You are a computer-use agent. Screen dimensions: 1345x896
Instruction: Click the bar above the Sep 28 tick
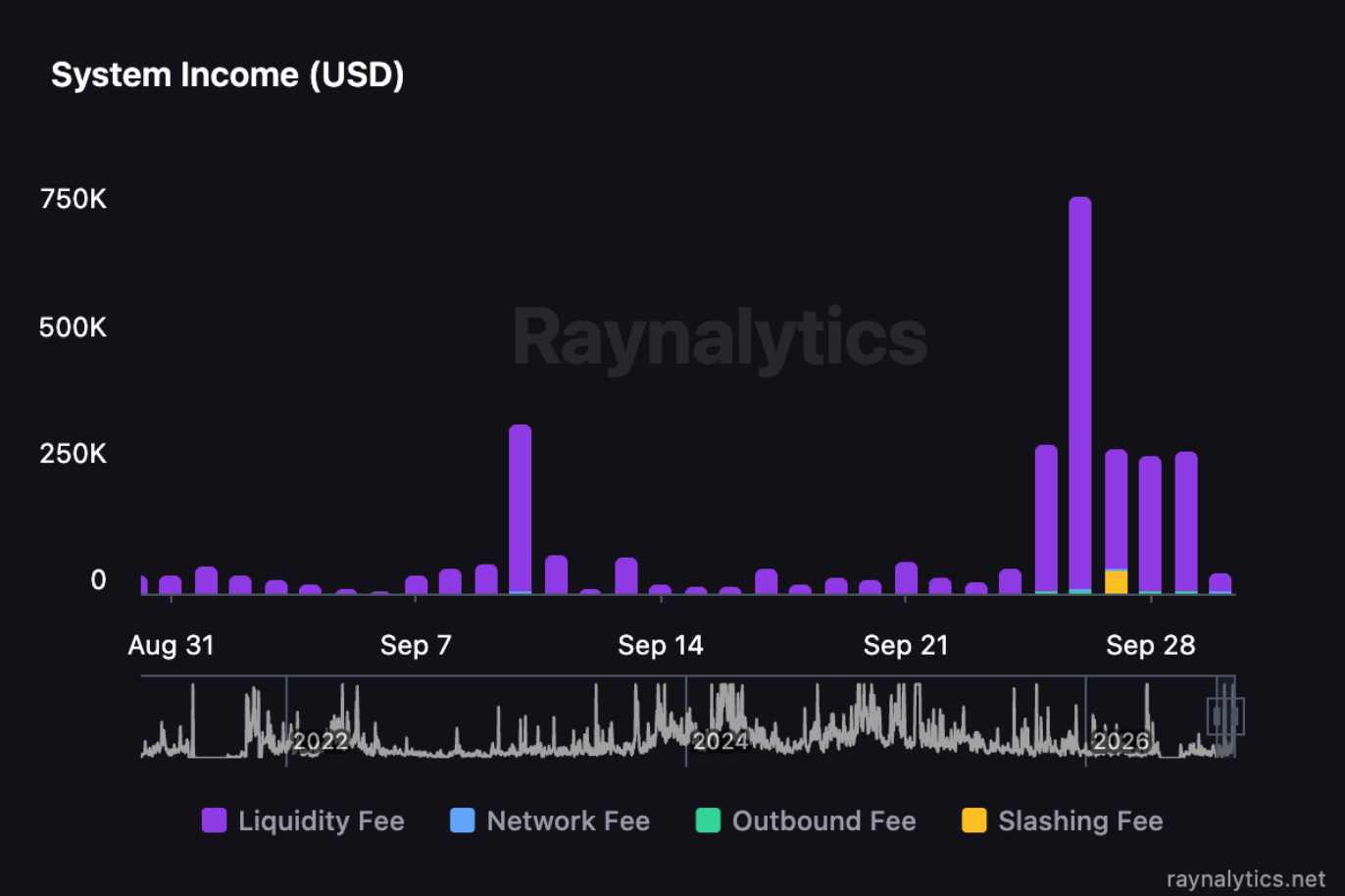click(x=1150, y=524)
